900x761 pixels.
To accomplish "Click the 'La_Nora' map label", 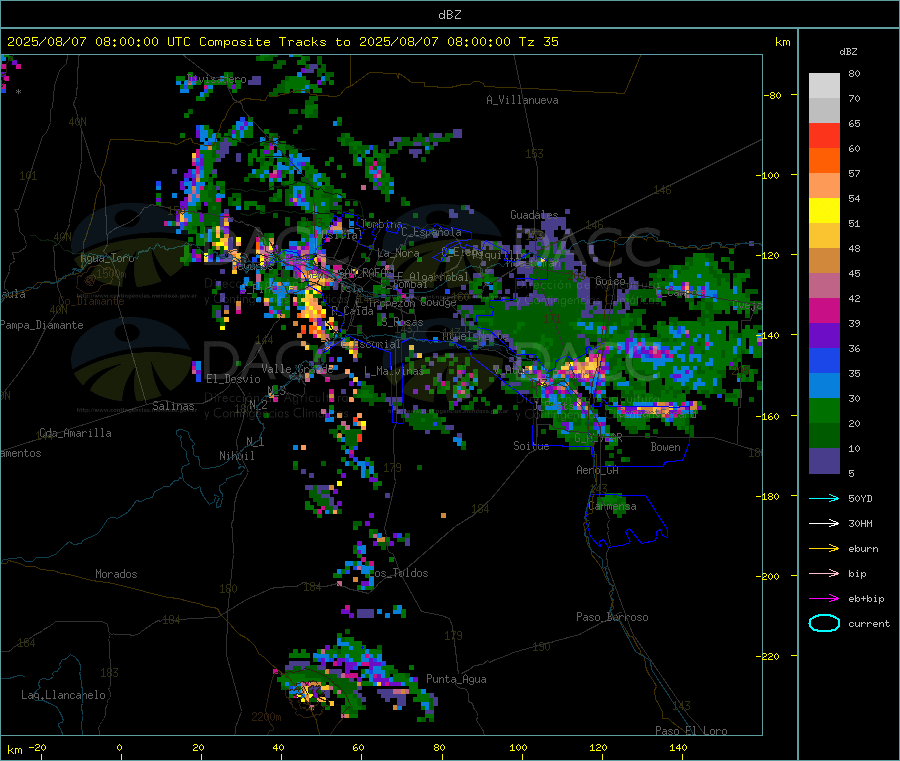I will [398, 253].
